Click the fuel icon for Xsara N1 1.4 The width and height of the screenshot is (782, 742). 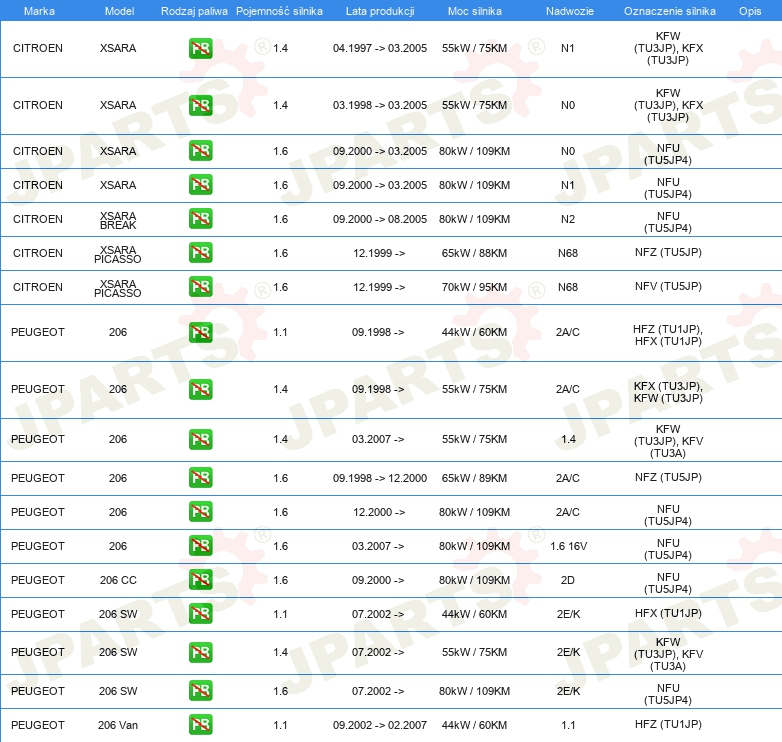pyautogui.click(x=200, y=48)
